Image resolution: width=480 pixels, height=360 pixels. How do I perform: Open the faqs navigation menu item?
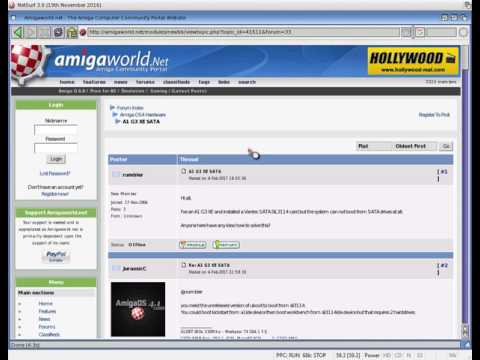(x=204, y=82)
